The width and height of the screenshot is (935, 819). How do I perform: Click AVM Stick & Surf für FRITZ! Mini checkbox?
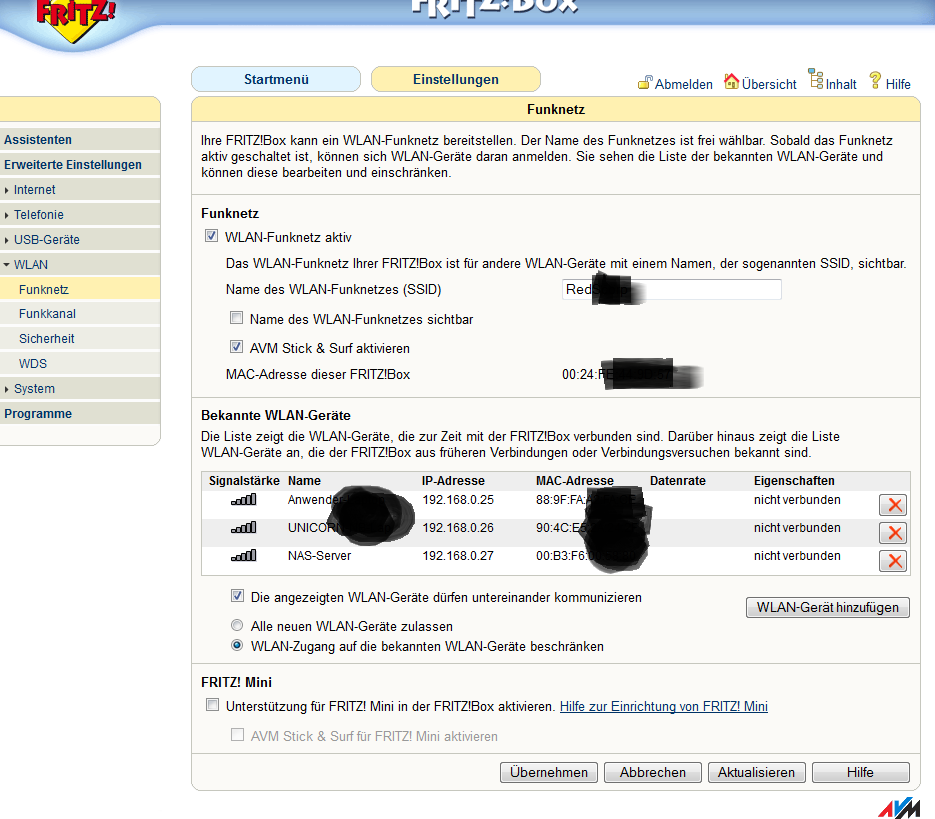pyautogui.click(x=237, y=735)
